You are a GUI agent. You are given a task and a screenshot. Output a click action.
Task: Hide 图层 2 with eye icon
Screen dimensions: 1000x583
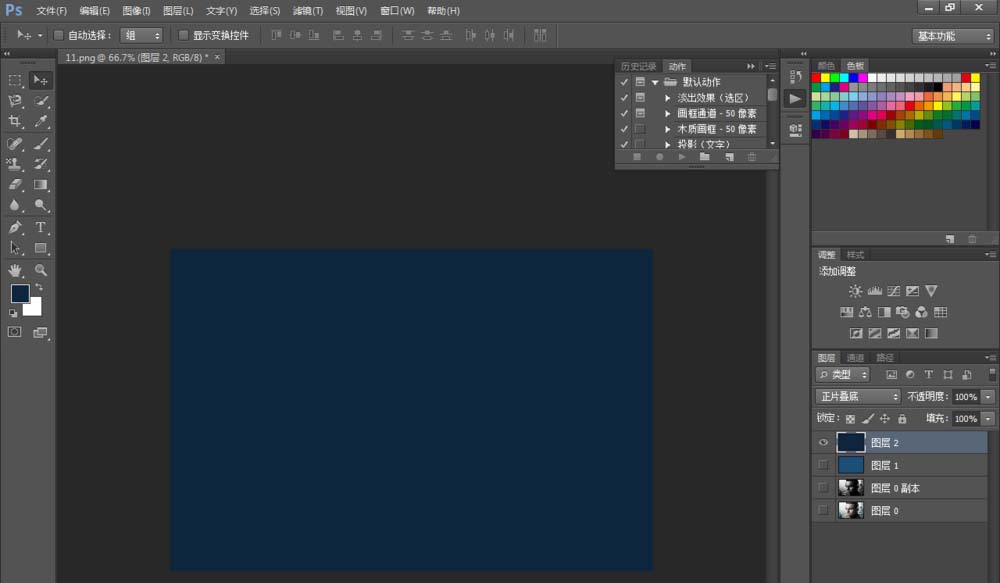click(823, 442)
